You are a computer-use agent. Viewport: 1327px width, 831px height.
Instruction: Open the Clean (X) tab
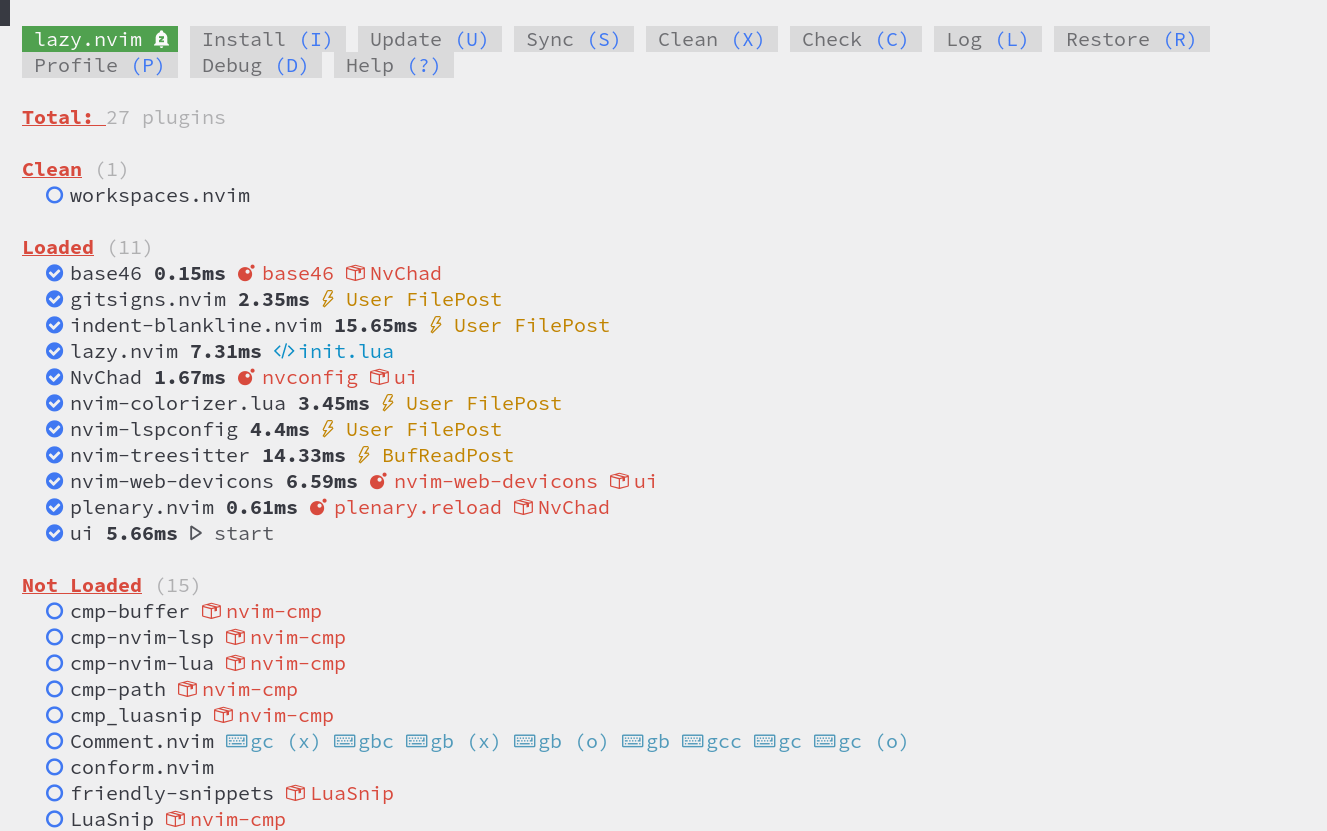tap(712, 39)
